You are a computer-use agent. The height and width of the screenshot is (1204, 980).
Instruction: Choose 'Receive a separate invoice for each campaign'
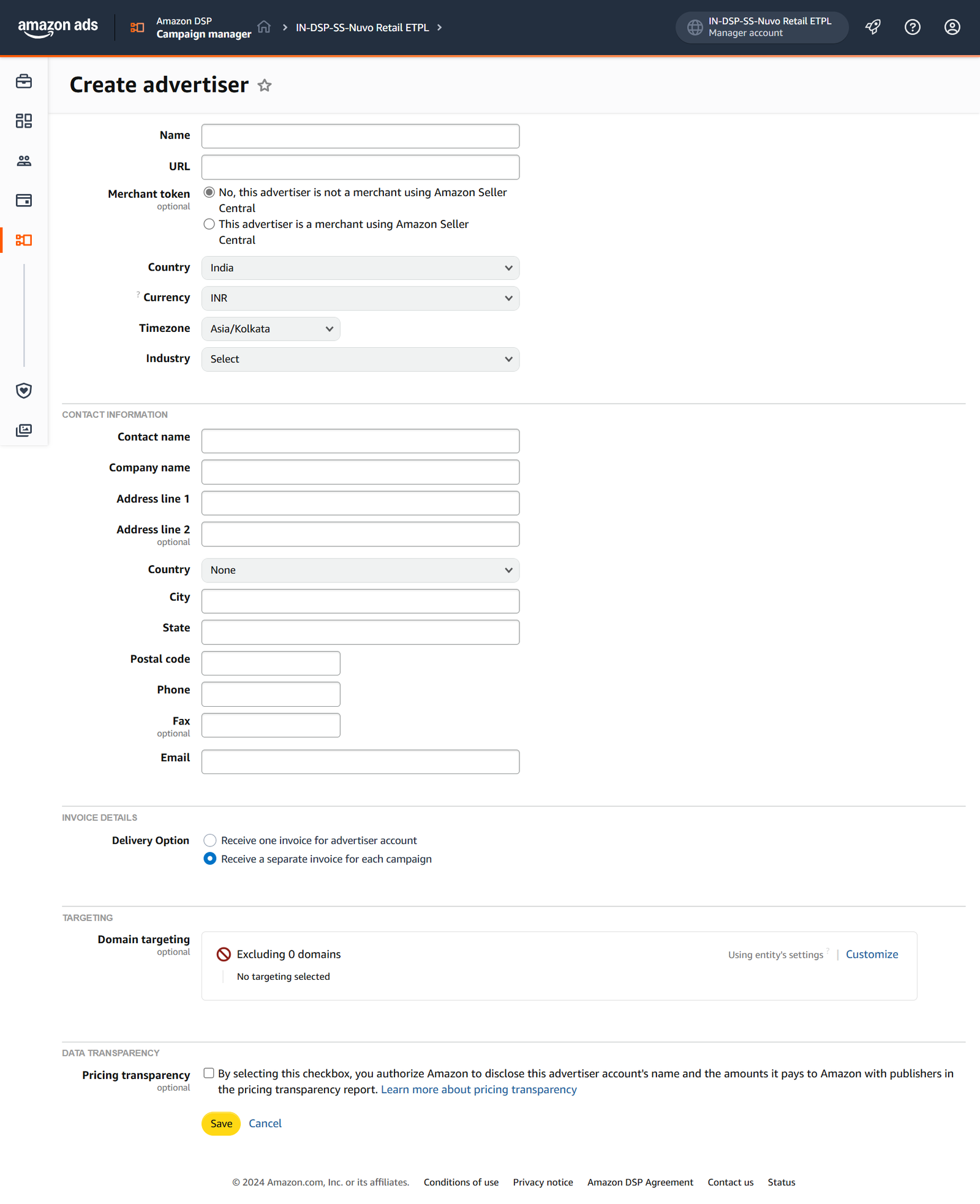pyautogui.click(x=210, y=859)
